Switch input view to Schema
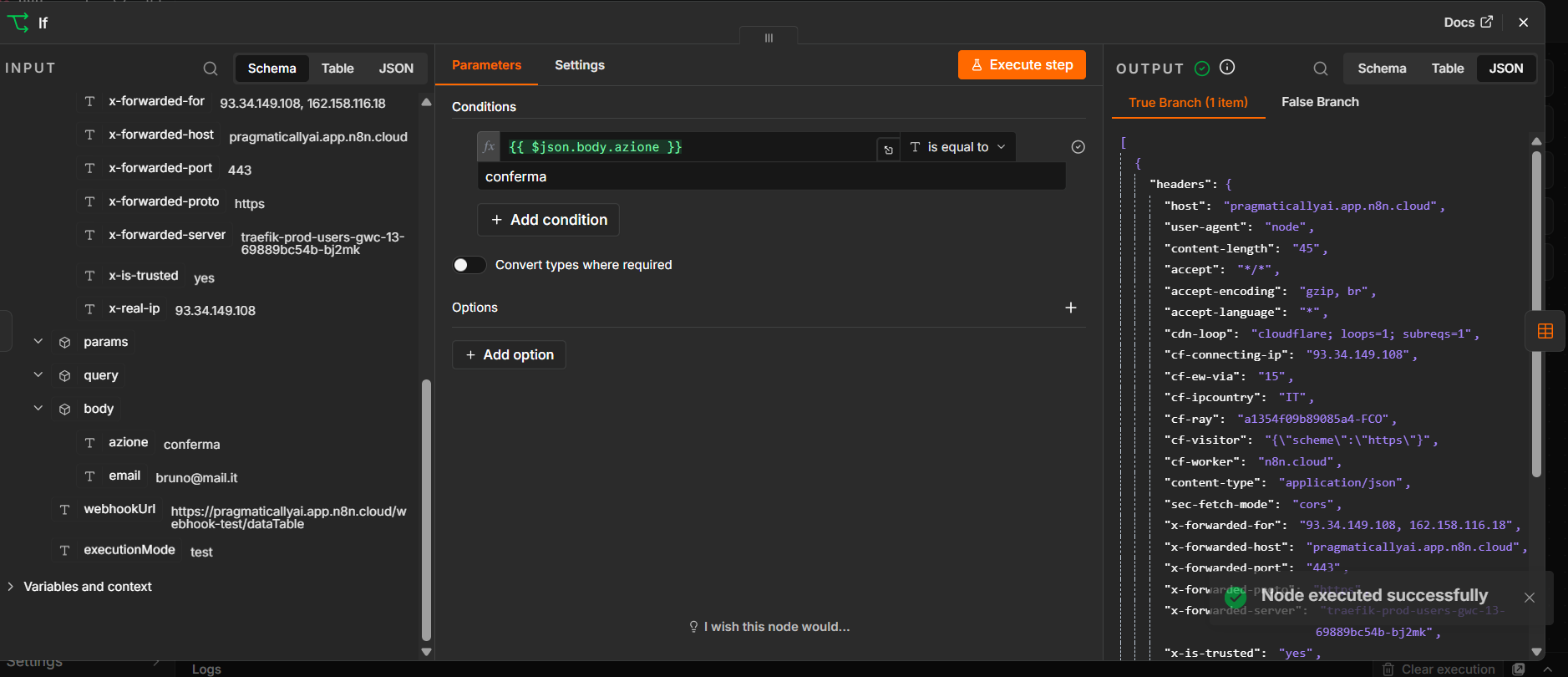The height and width of the screenshot is (677, 1568). click(x=271, y=69)
